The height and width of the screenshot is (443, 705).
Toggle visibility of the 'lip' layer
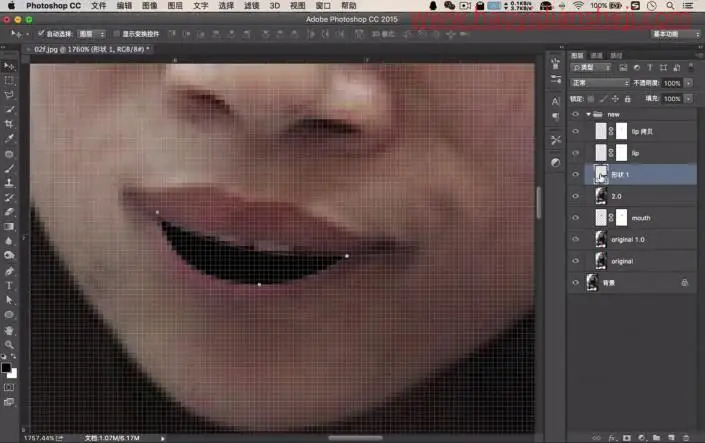576,153
